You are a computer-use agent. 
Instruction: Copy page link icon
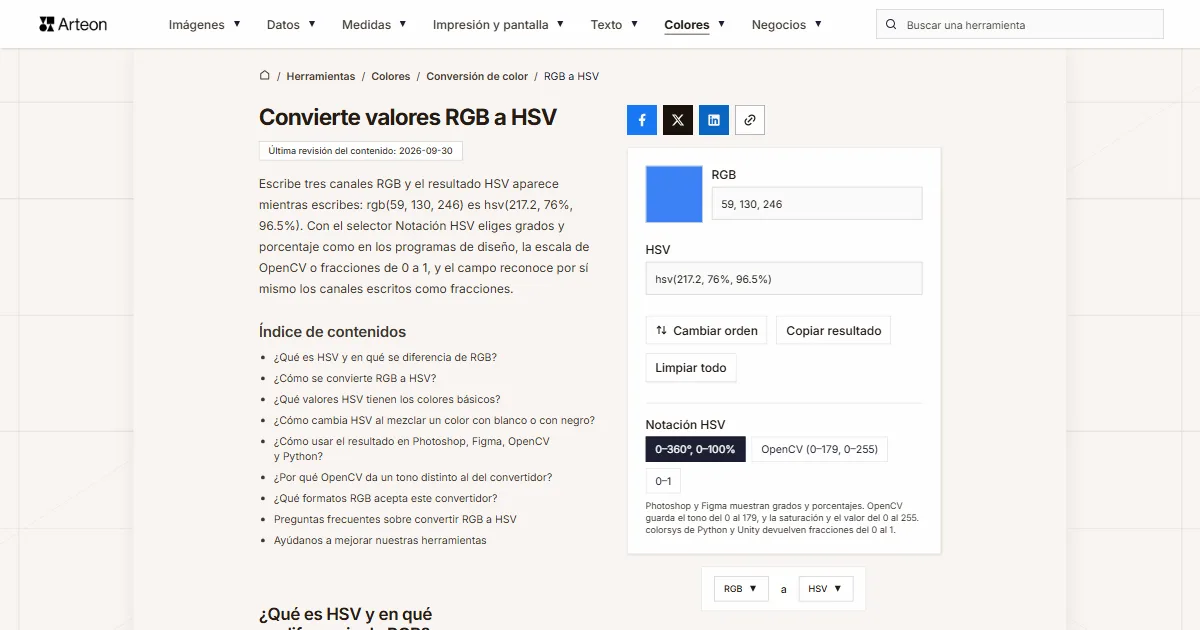750,120
